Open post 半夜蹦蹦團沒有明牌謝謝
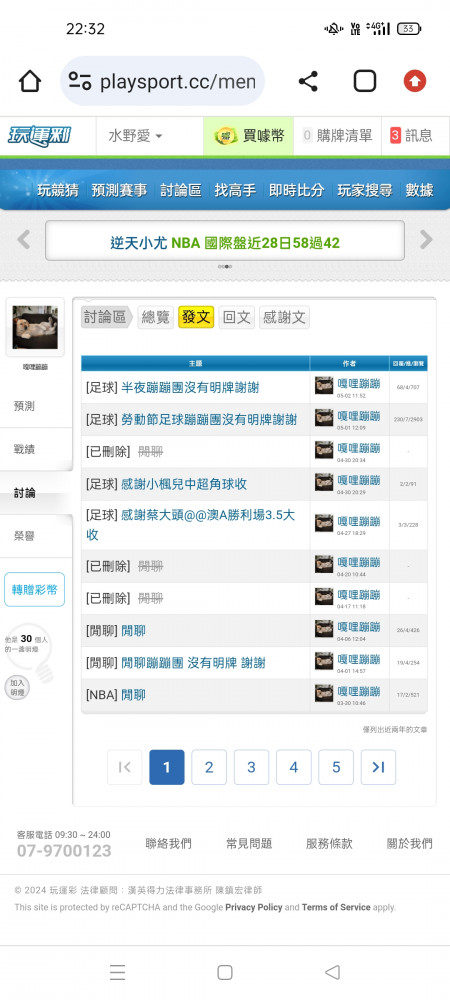 190,388
